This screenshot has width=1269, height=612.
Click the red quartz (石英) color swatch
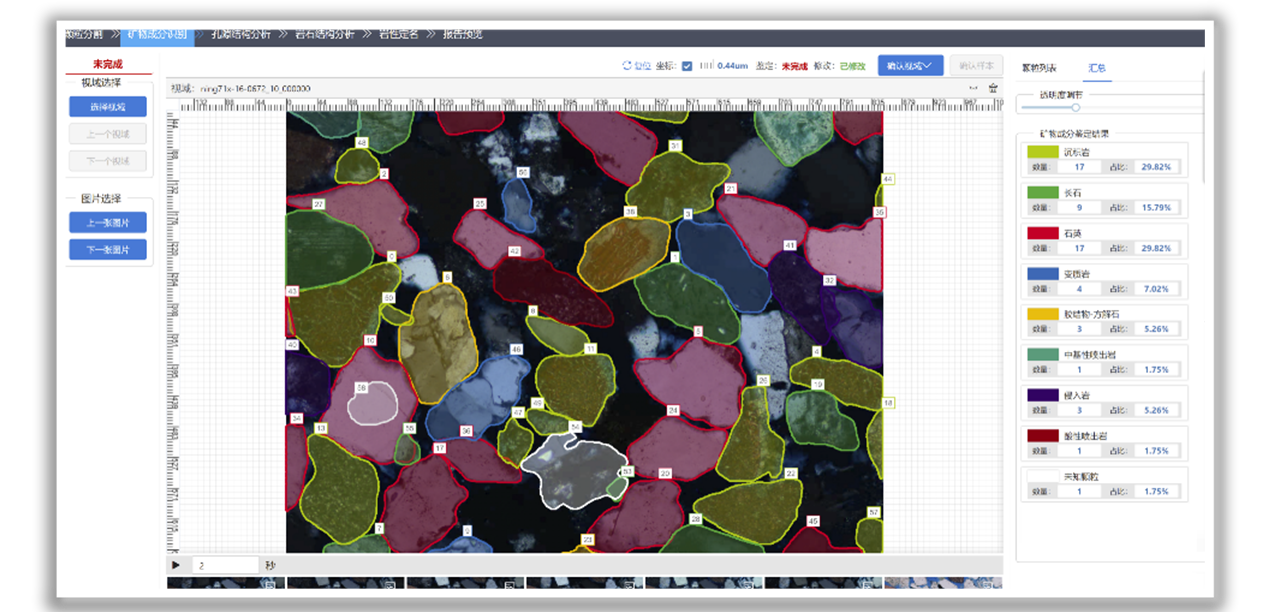[1042, 233]
